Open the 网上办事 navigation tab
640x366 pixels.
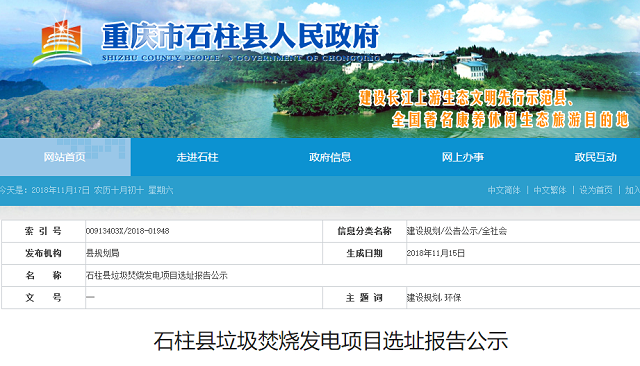coord(462,157)
